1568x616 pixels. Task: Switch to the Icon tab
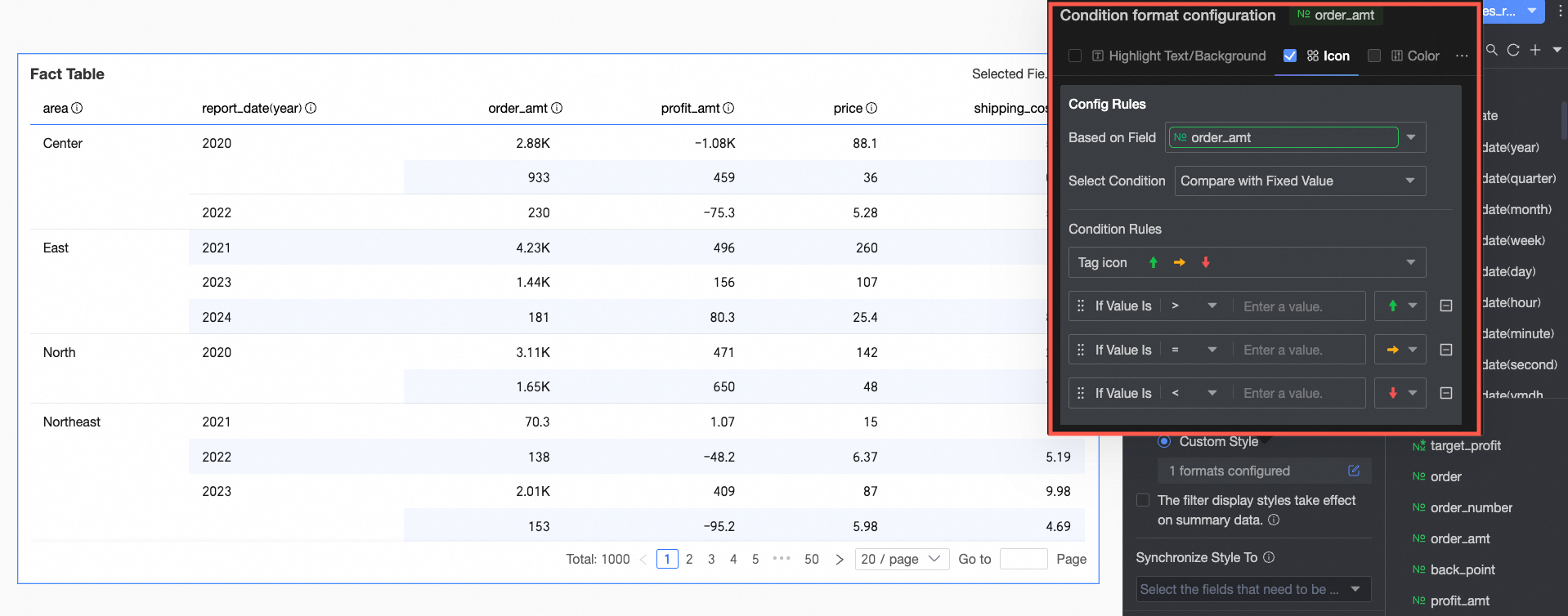[1328, 56]
